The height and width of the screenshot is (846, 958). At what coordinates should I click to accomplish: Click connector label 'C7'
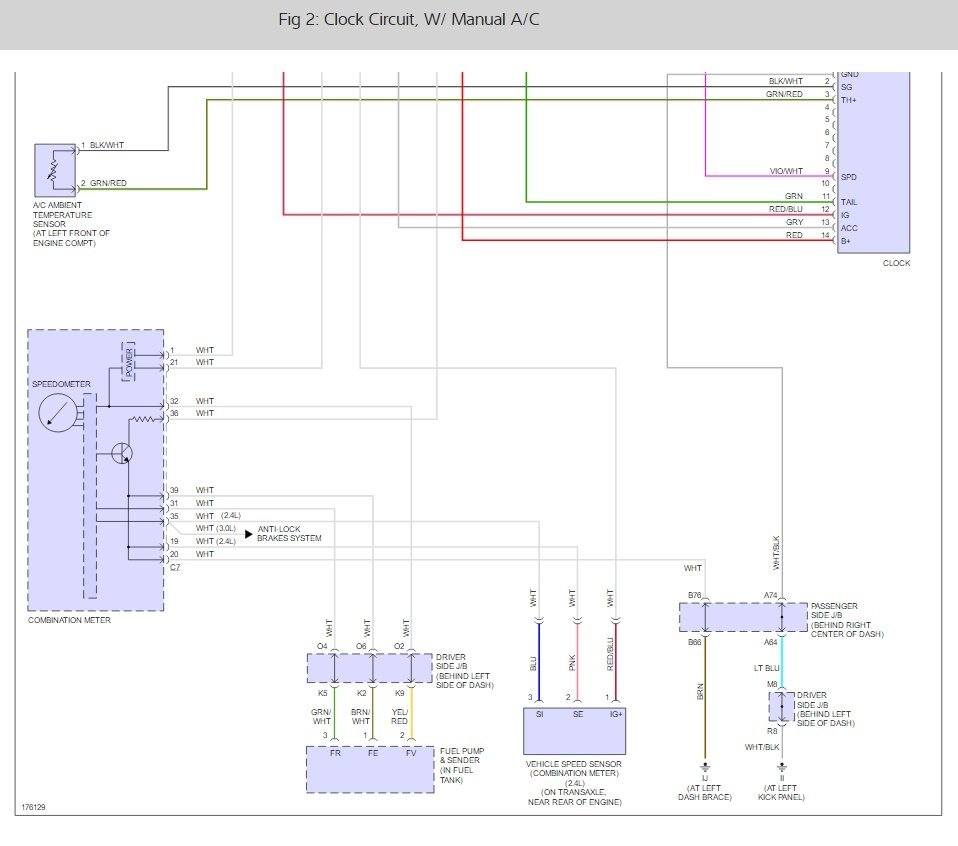point(175,567)
